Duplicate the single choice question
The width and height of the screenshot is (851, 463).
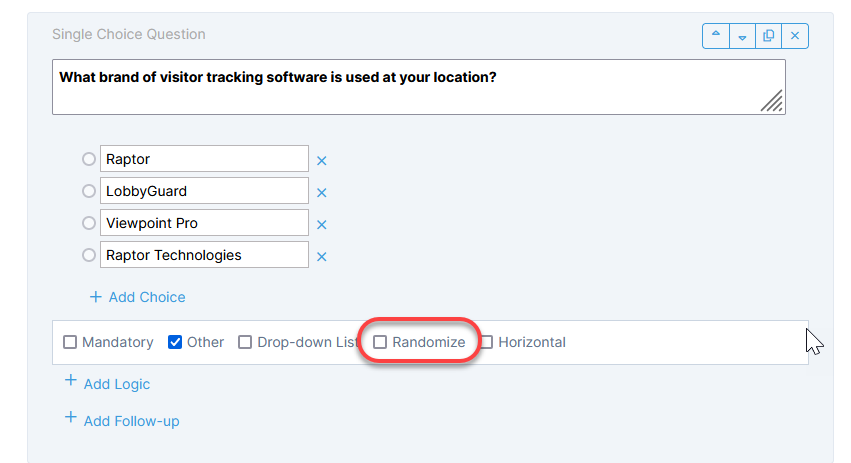[769, 36]
